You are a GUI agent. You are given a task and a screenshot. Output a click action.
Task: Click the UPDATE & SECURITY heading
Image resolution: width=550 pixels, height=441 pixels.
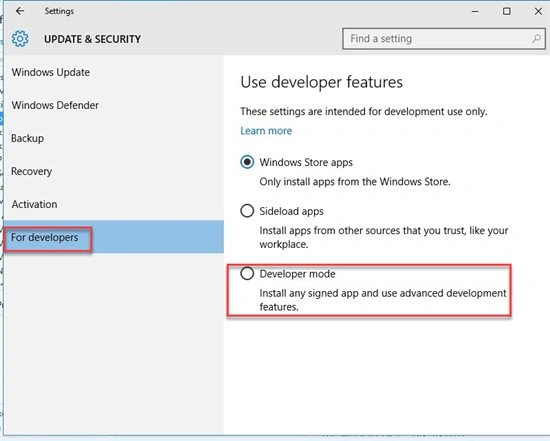point(93,39)
